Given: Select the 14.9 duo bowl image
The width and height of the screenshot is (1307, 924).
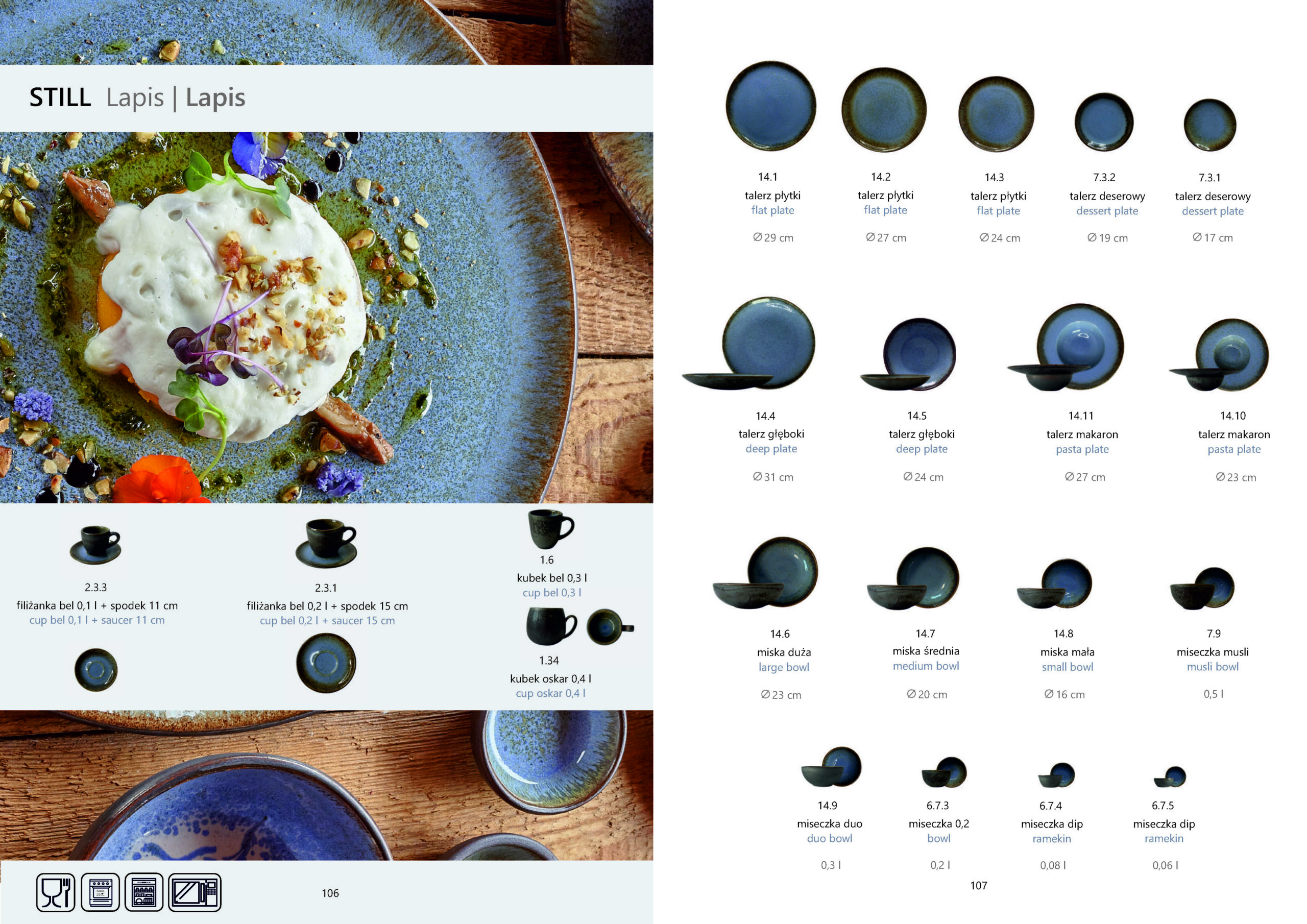Looking at the screenshot, I should 831,767.
